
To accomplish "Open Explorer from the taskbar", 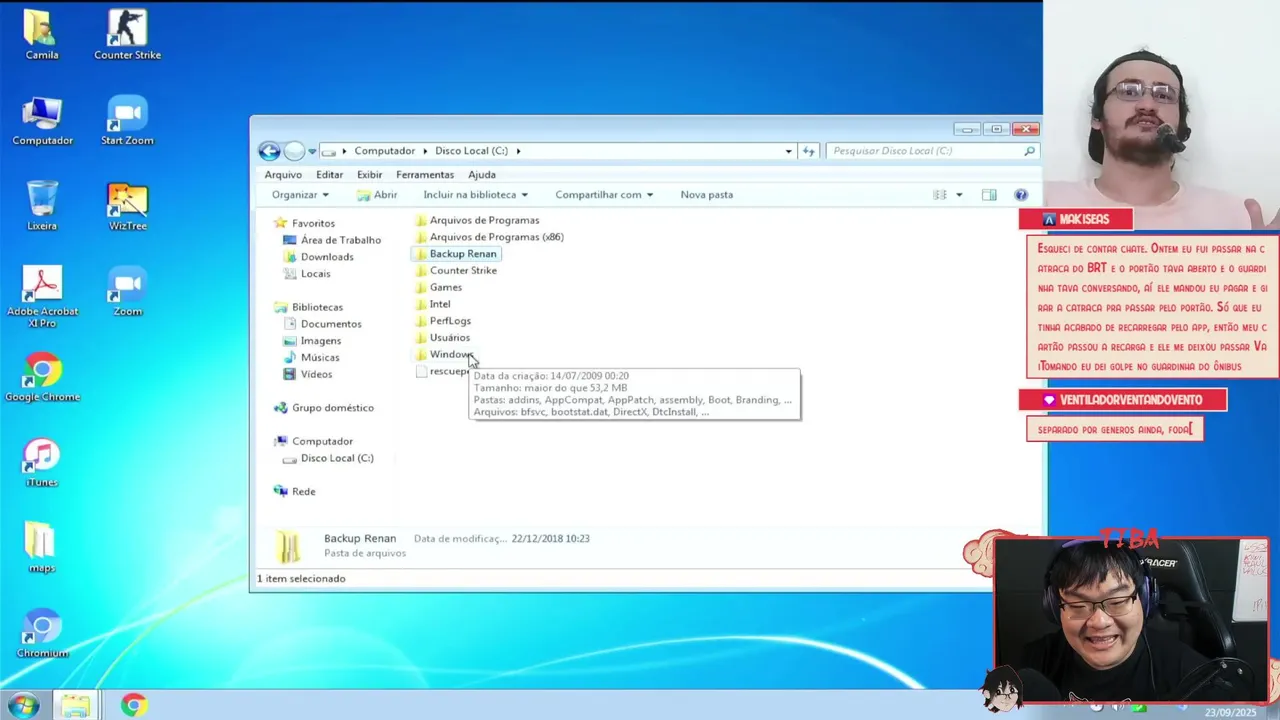I will 76,706.
